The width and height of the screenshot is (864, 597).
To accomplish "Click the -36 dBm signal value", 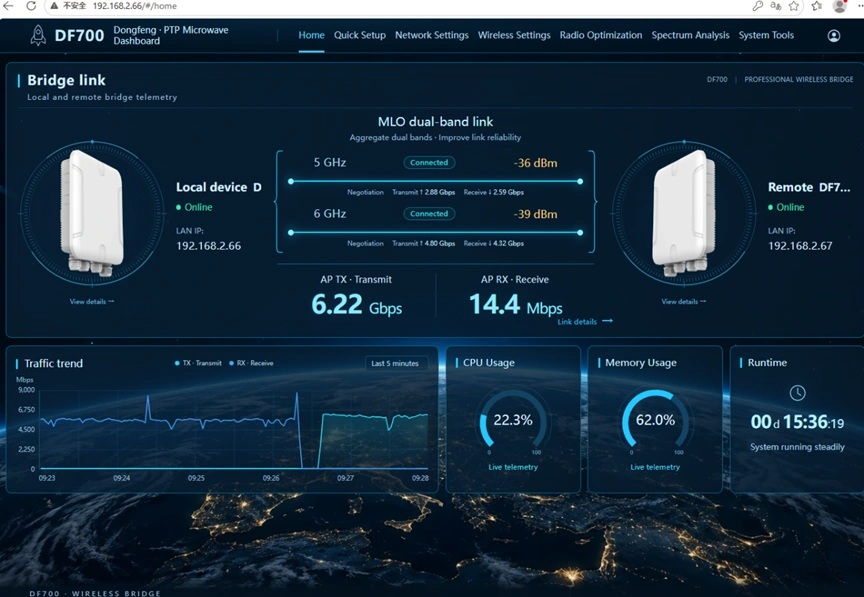I will 536,163.
